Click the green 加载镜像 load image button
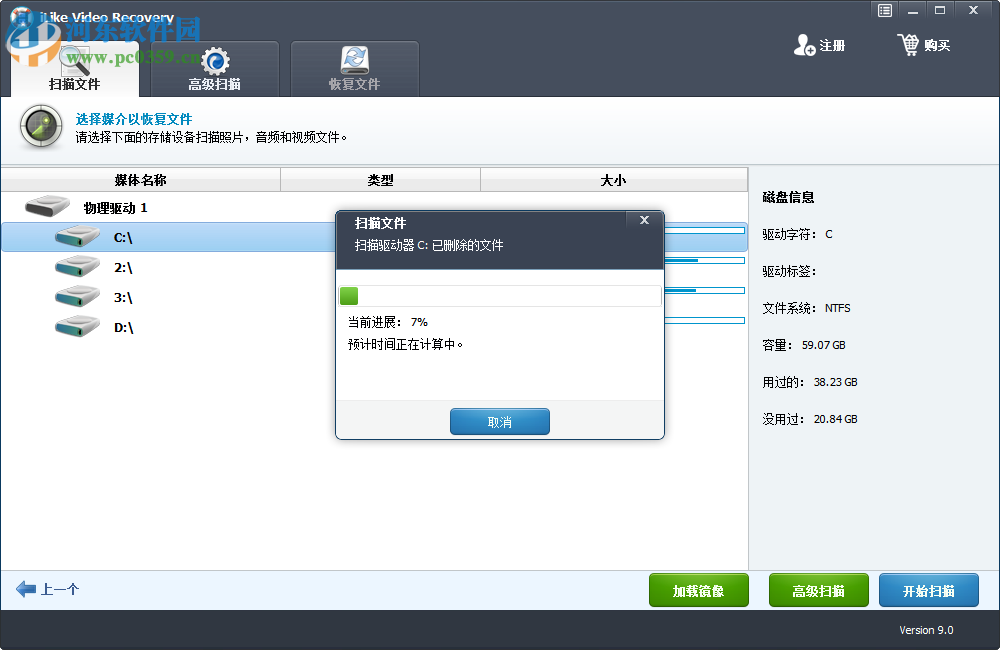Viewport: 1000px width, 650px height. pos(698,590)
